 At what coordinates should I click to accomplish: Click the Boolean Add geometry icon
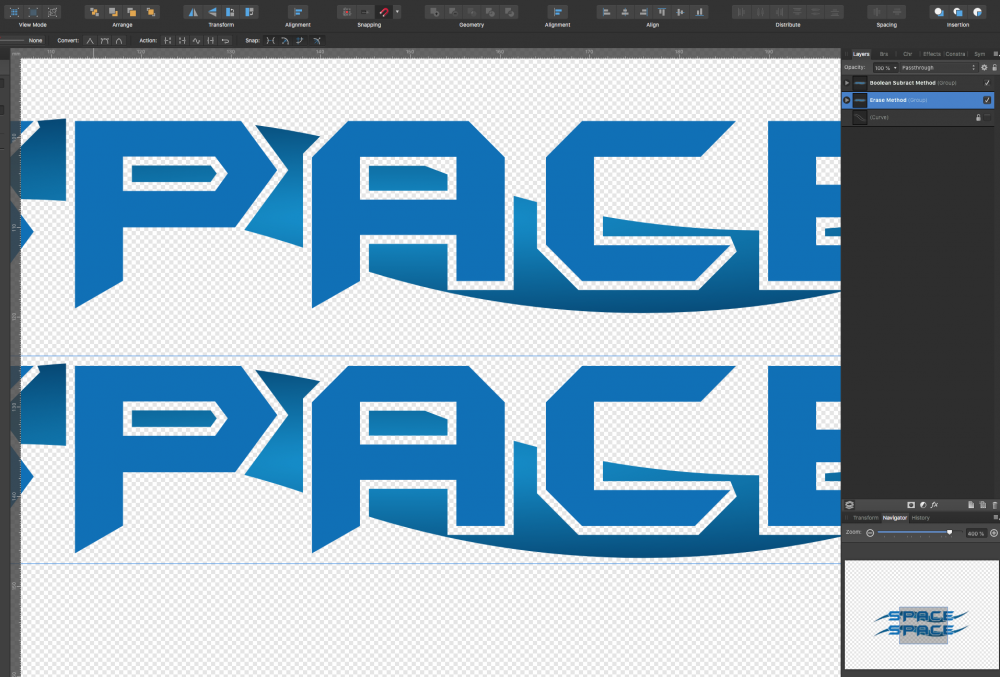click(434, 12)
